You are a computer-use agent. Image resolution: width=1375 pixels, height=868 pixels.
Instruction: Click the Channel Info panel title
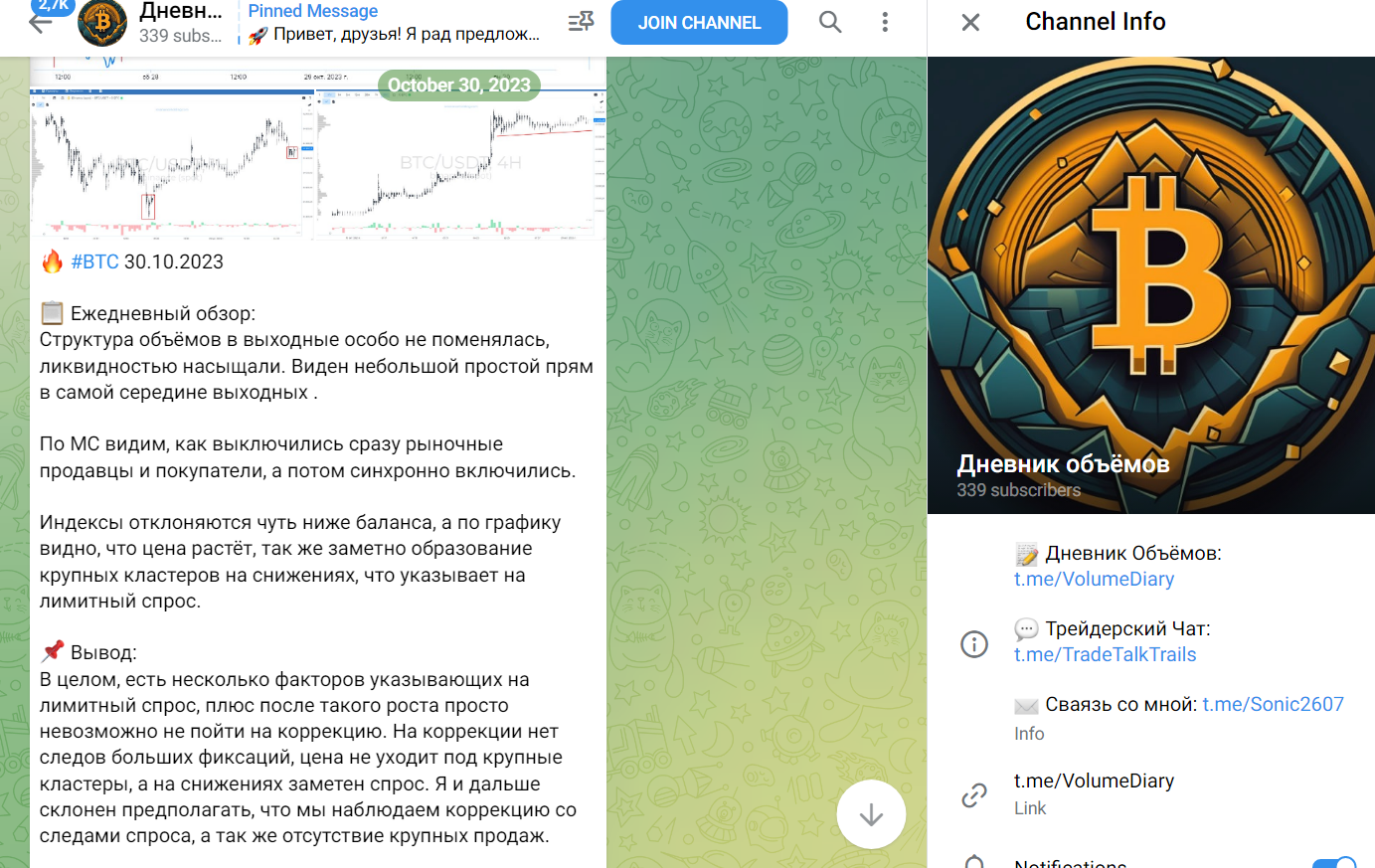(1095, 22)
